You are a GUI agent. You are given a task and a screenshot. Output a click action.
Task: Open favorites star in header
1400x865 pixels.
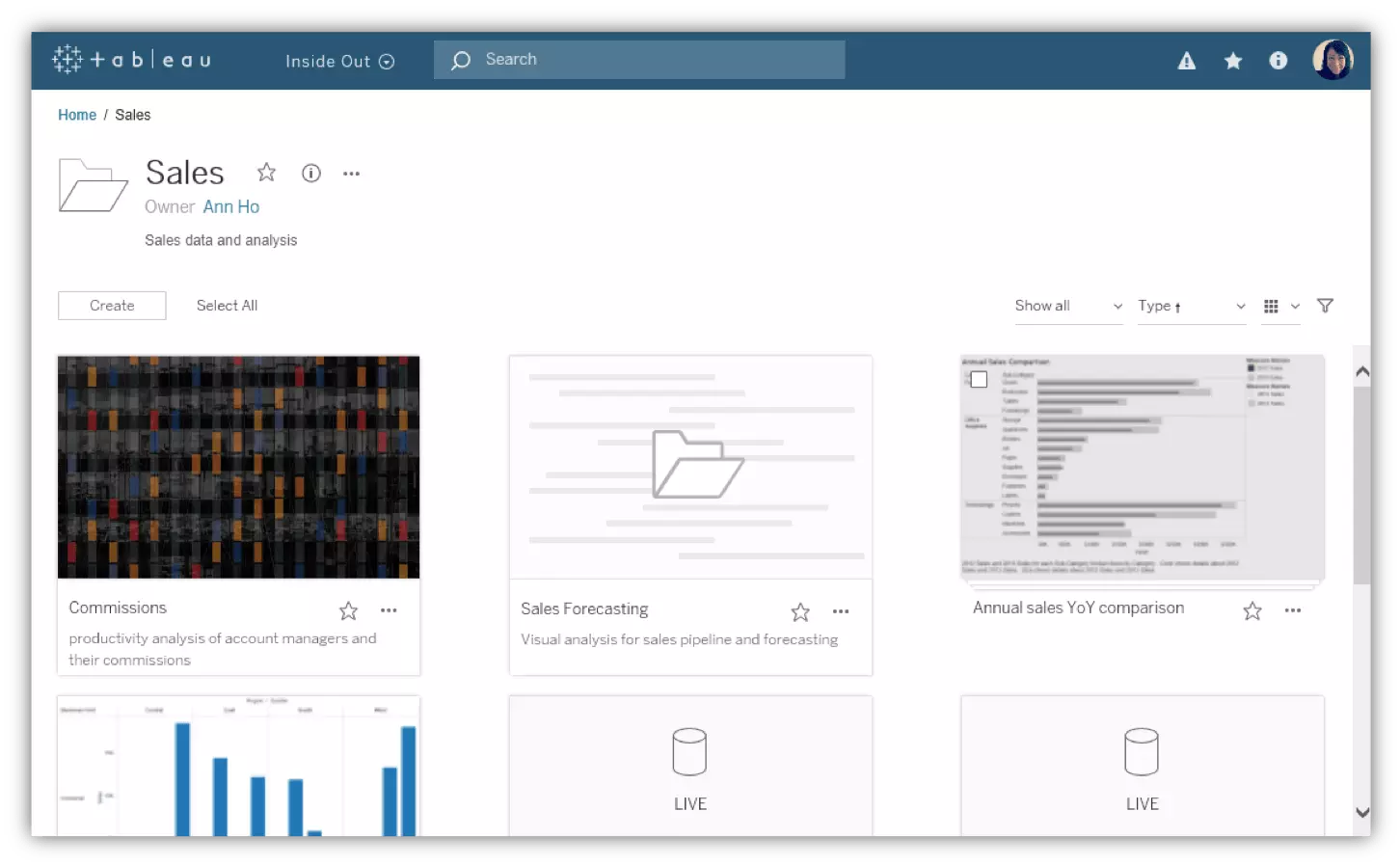coord(1232,61)
